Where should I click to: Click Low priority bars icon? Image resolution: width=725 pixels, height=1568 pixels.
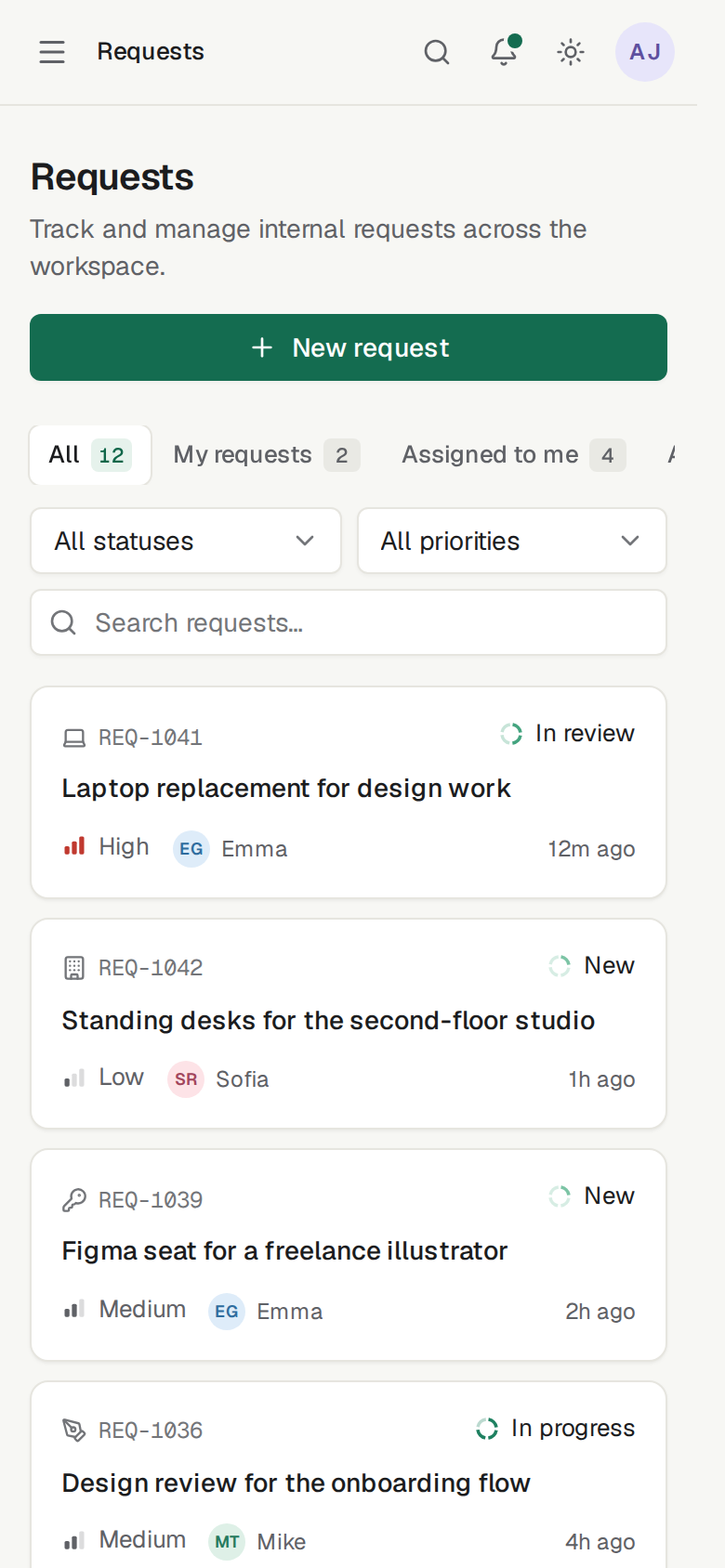[74, 1077]
